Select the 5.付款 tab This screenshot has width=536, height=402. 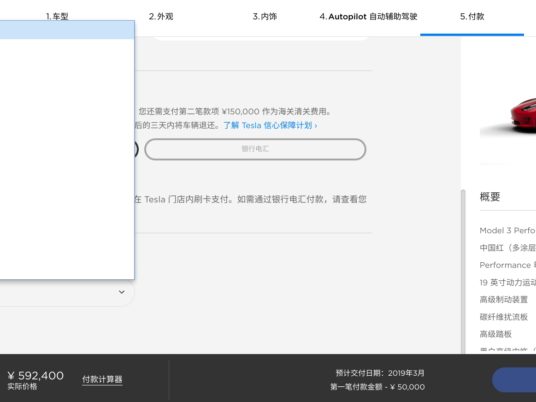[472, 16]
